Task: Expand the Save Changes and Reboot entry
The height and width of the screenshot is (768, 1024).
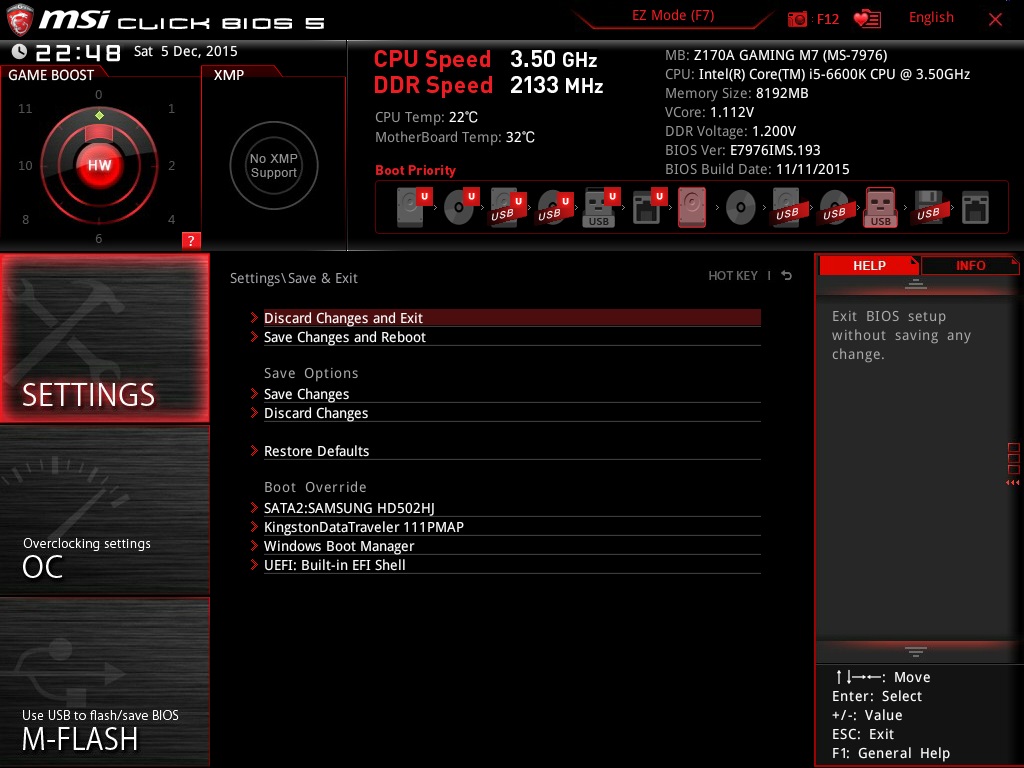Action: pos(344,337)
